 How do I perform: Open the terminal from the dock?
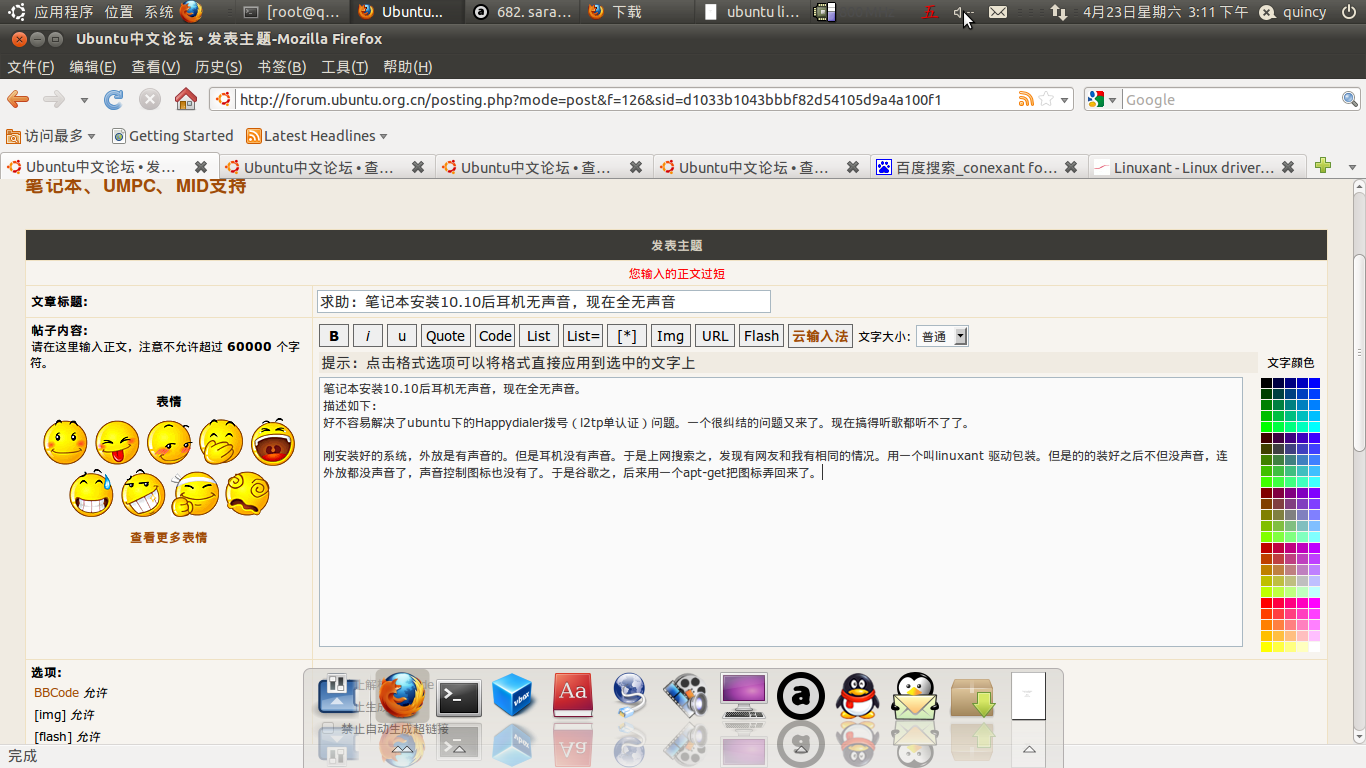(x=459, y=697)
